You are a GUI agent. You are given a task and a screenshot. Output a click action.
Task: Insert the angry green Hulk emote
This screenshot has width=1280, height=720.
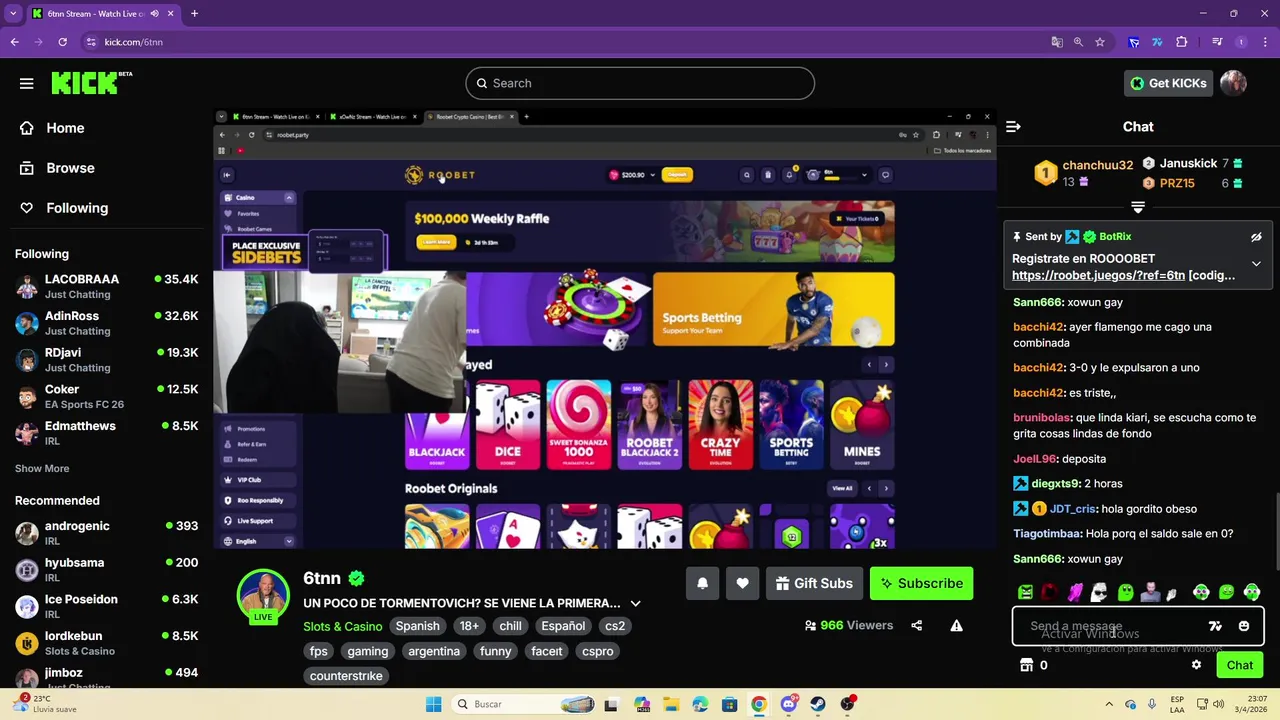coord(1025,592)
